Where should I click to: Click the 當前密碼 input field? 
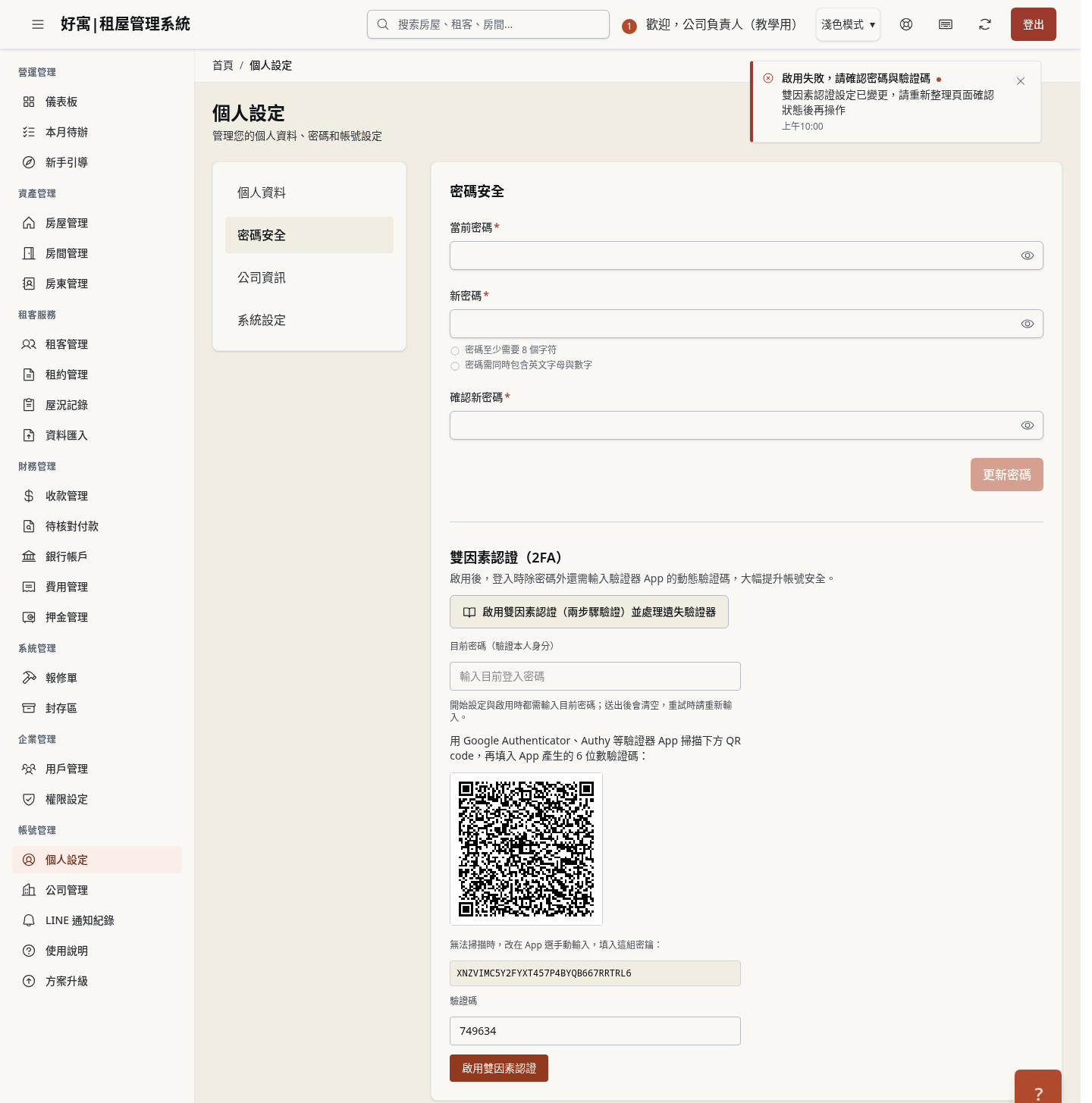[x=746, y=255]
